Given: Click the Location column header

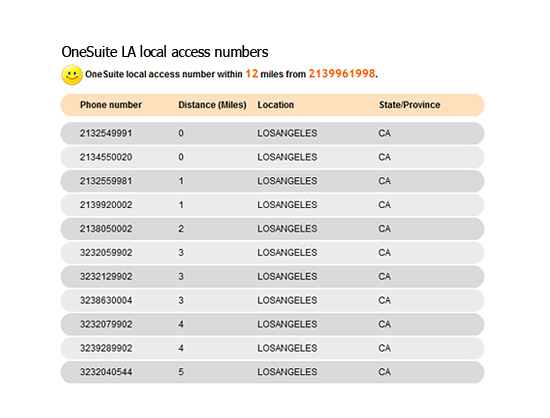Looking at the screenshot, I should (x=275, y=105).
